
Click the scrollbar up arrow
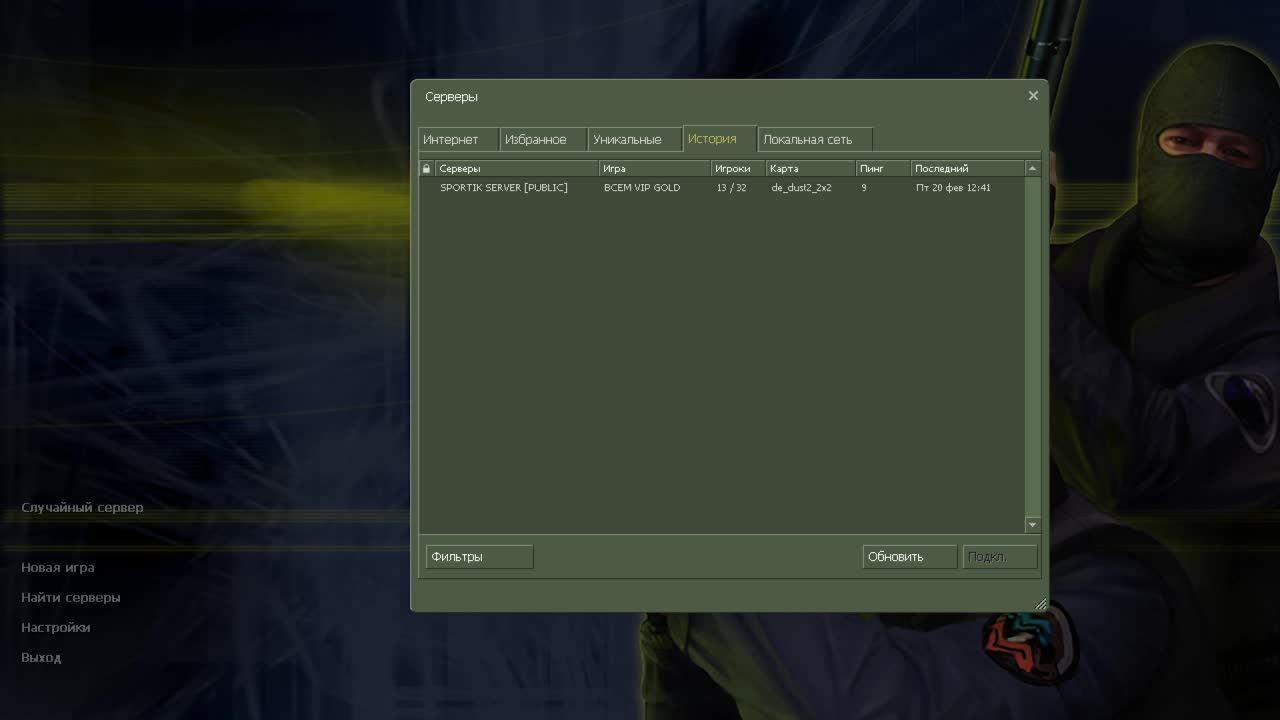click(x=1033, y=168)
